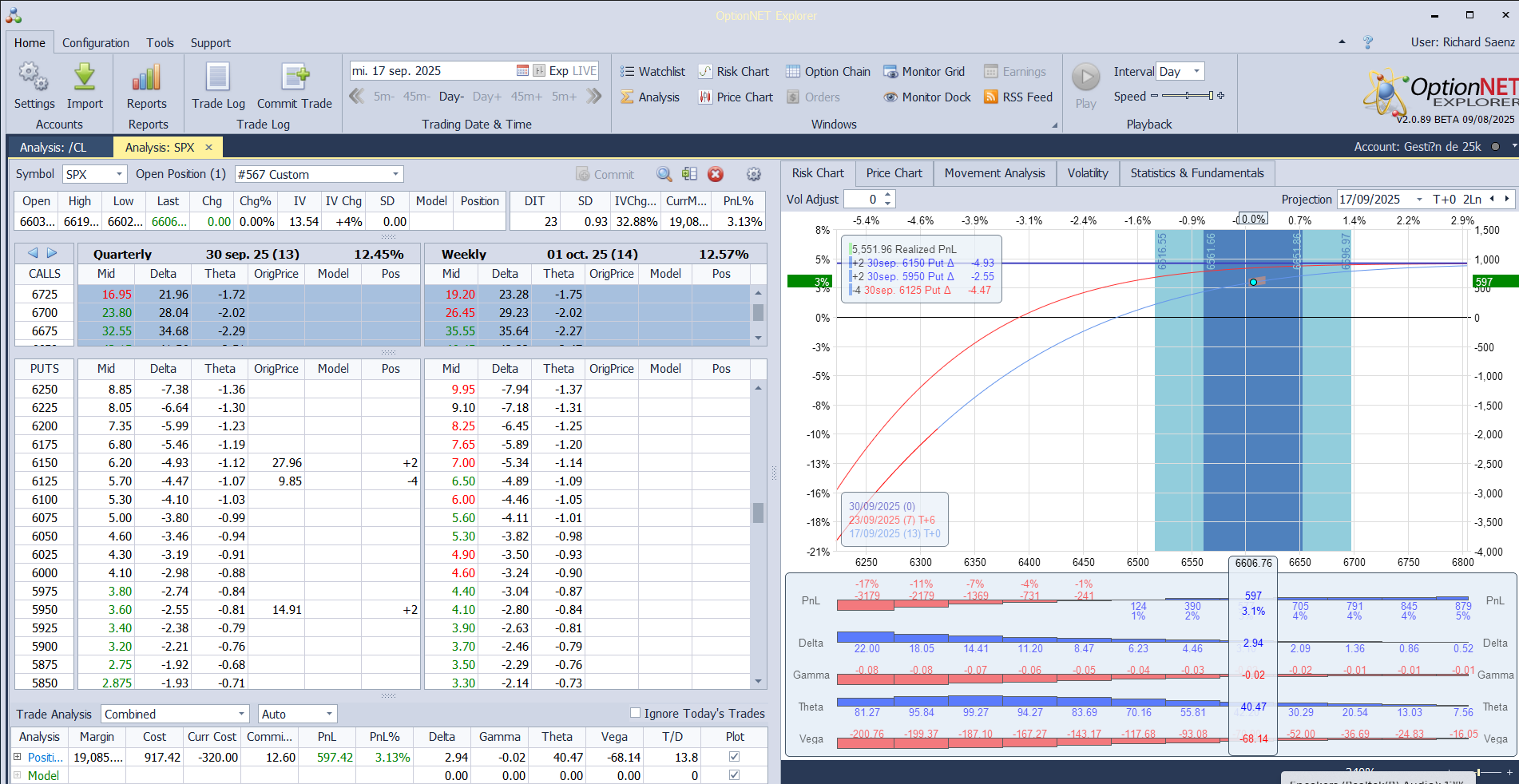This screenshot has height=784, width=1519.
Task: Increase Vol Adjust with up stepper
Action: pyautogui.click(x=888, y=195)
